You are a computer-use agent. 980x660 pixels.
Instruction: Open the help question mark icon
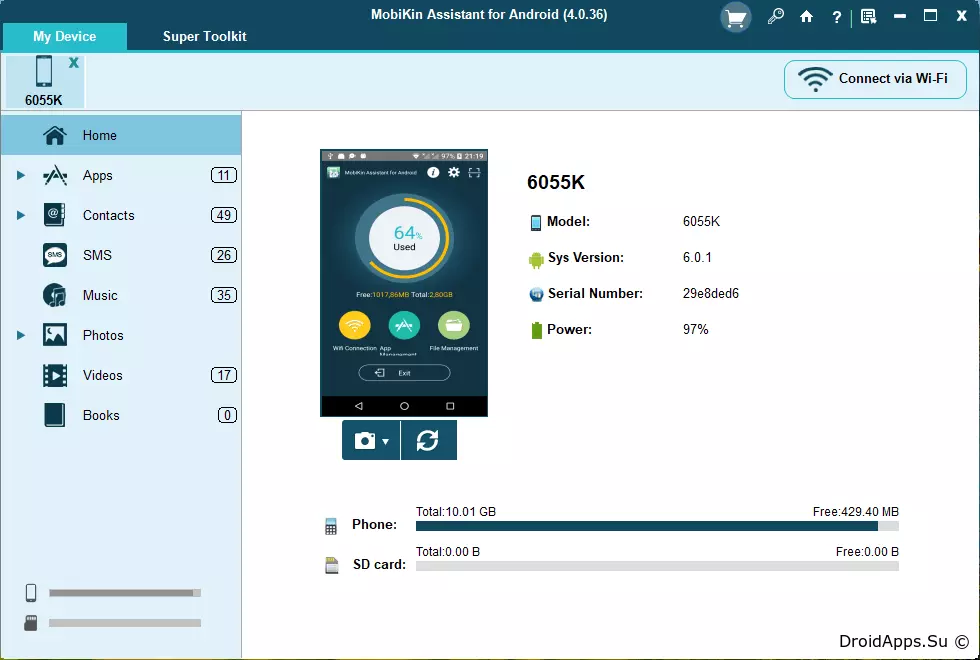tap(836, 17)
